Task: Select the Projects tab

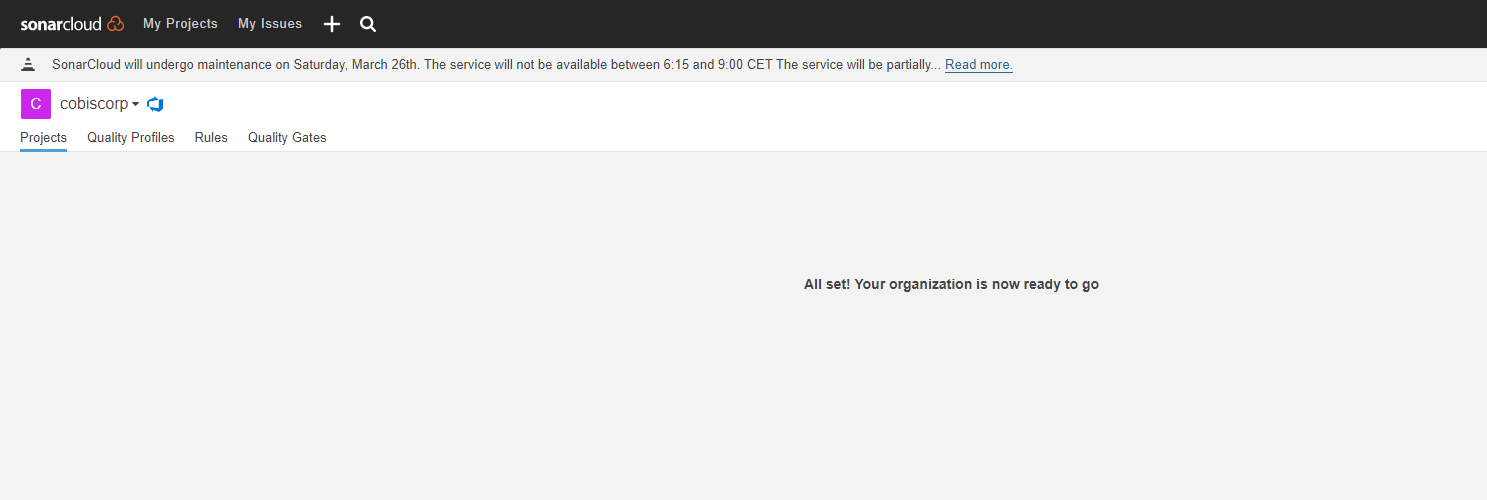Action: [43, 138]
